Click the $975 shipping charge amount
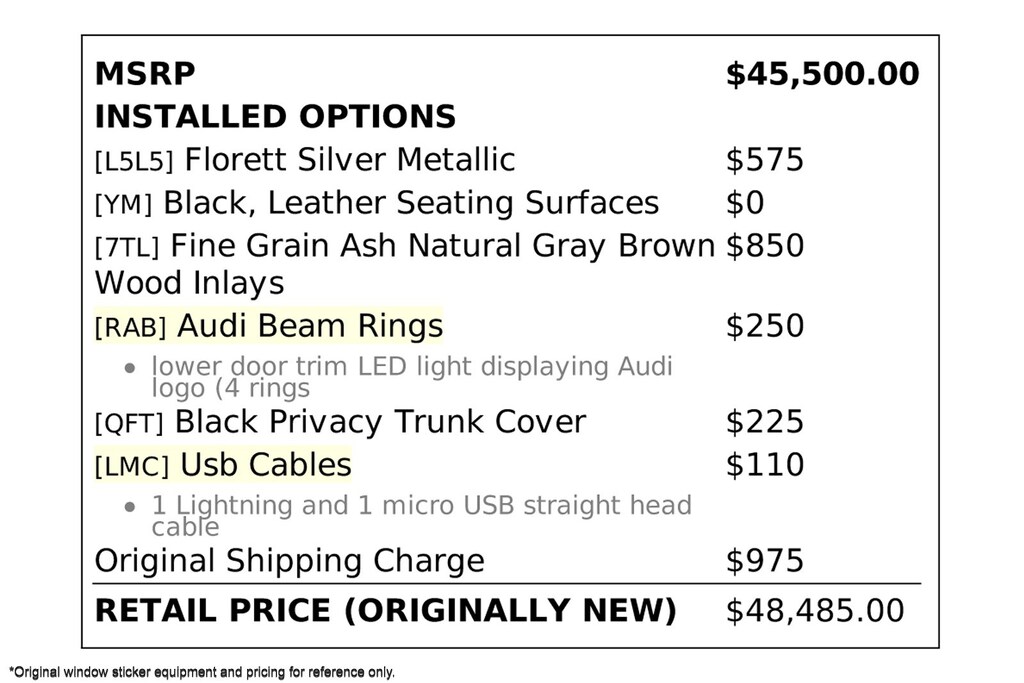 [765, 561]
